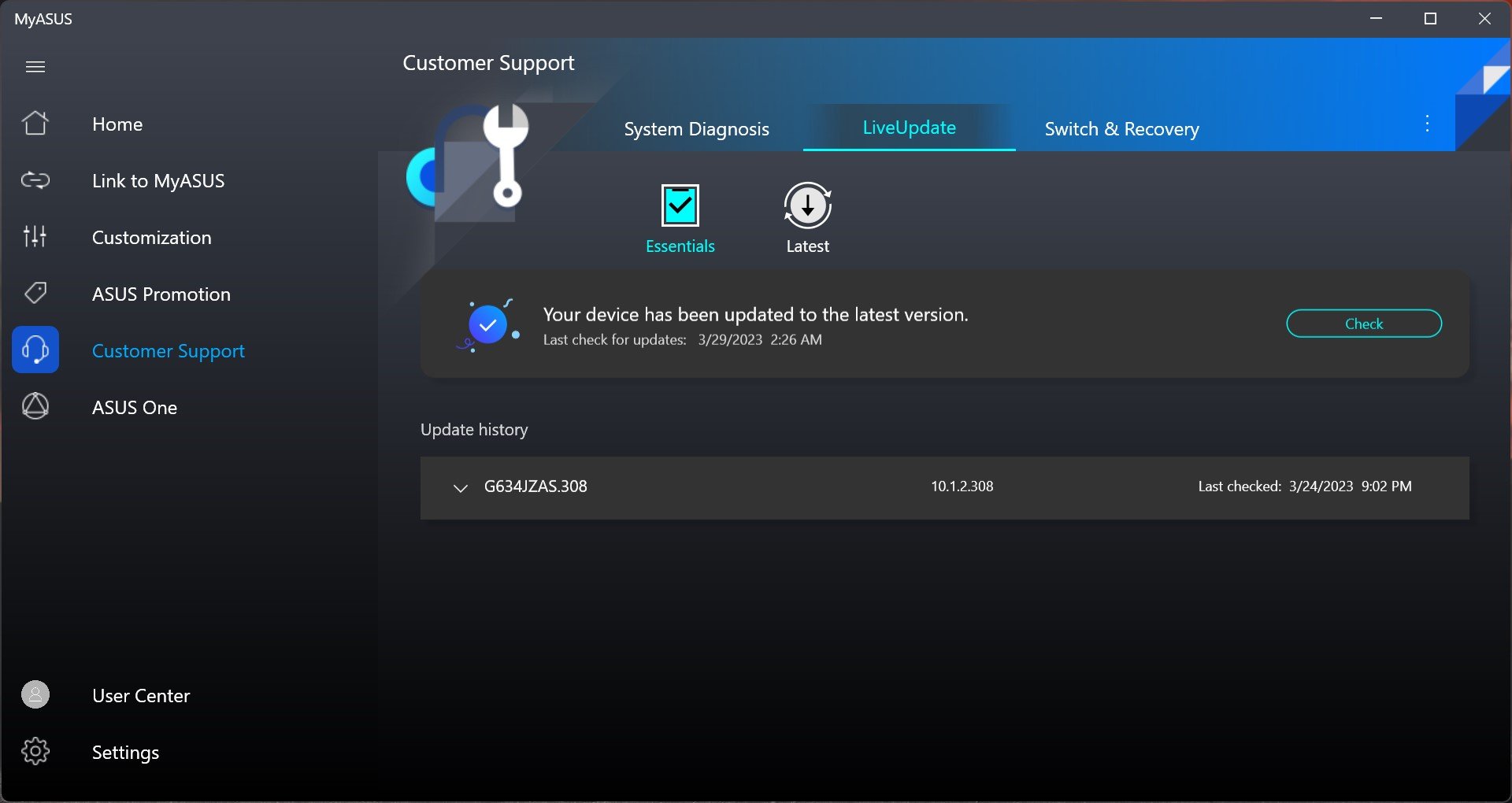Click the Customization sliders icon

35,236
